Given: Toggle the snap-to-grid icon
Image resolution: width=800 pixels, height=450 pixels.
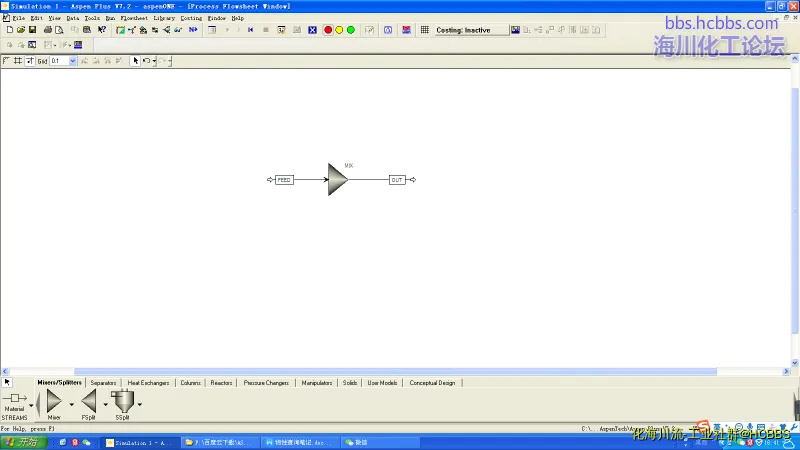Looking at the screenshot, I should click(x=30, y=61).
